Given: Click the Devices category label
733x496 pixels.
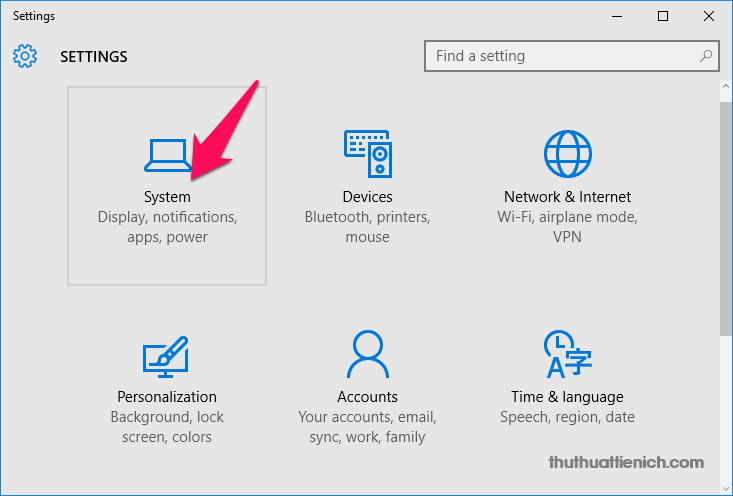Looking at the screenshot, I should pos(367,197).
